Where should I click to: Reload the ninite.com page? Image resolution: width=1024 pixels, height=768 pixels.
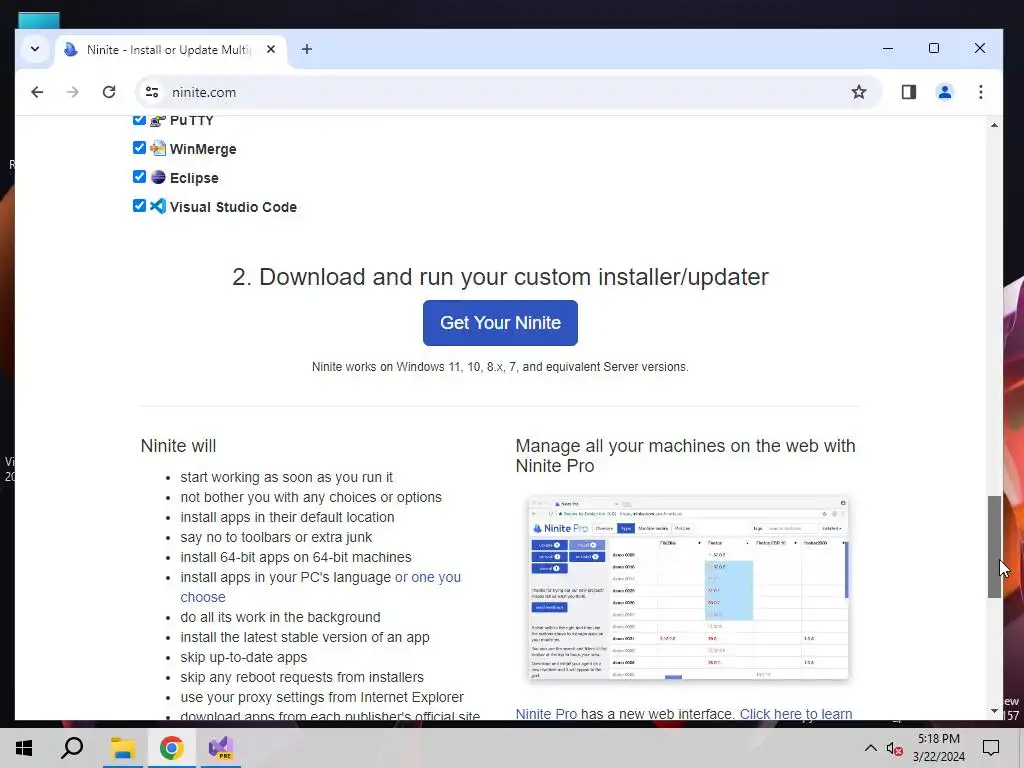109,92
